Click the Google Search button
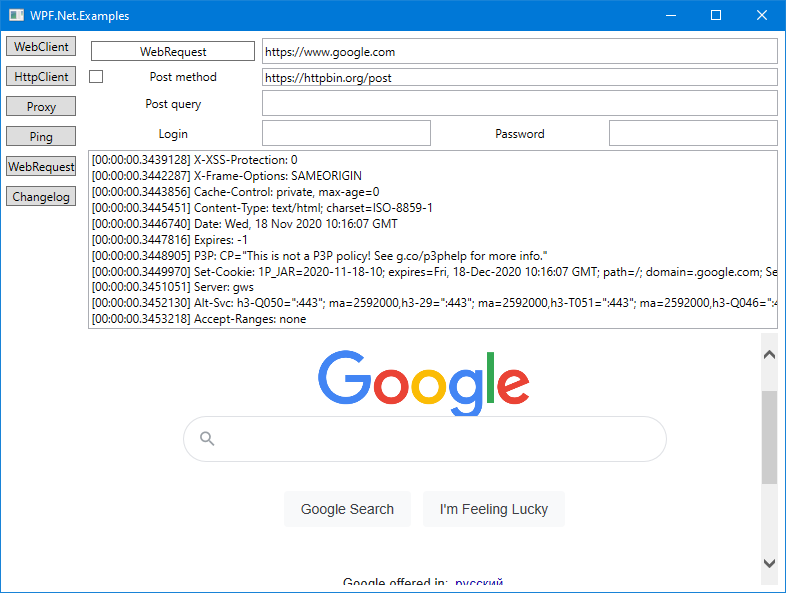 (347, 509)
